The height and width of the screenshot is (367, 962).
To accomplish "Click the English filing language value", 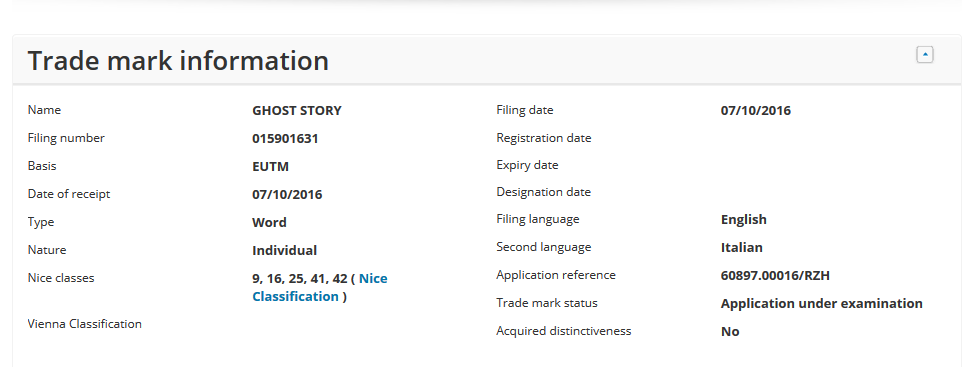I will pyautogui.click(x=744, y=220).
